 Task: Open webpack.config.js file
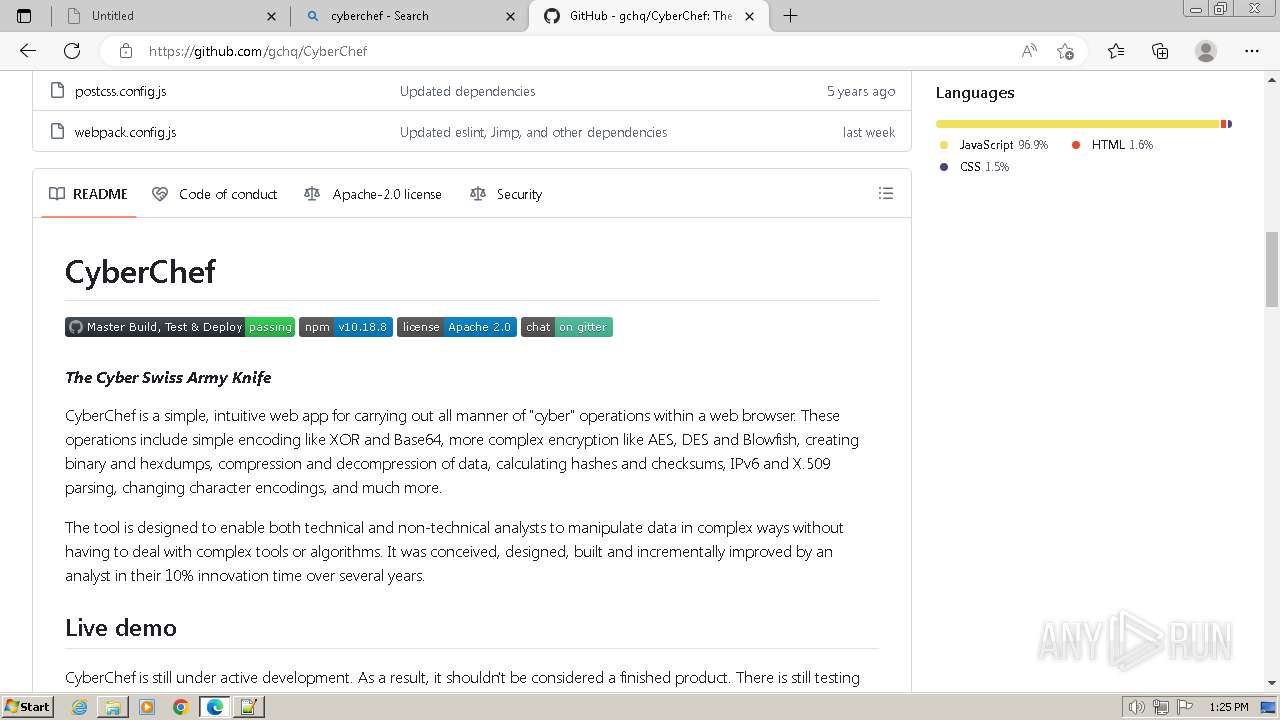[x=125, y=132]
